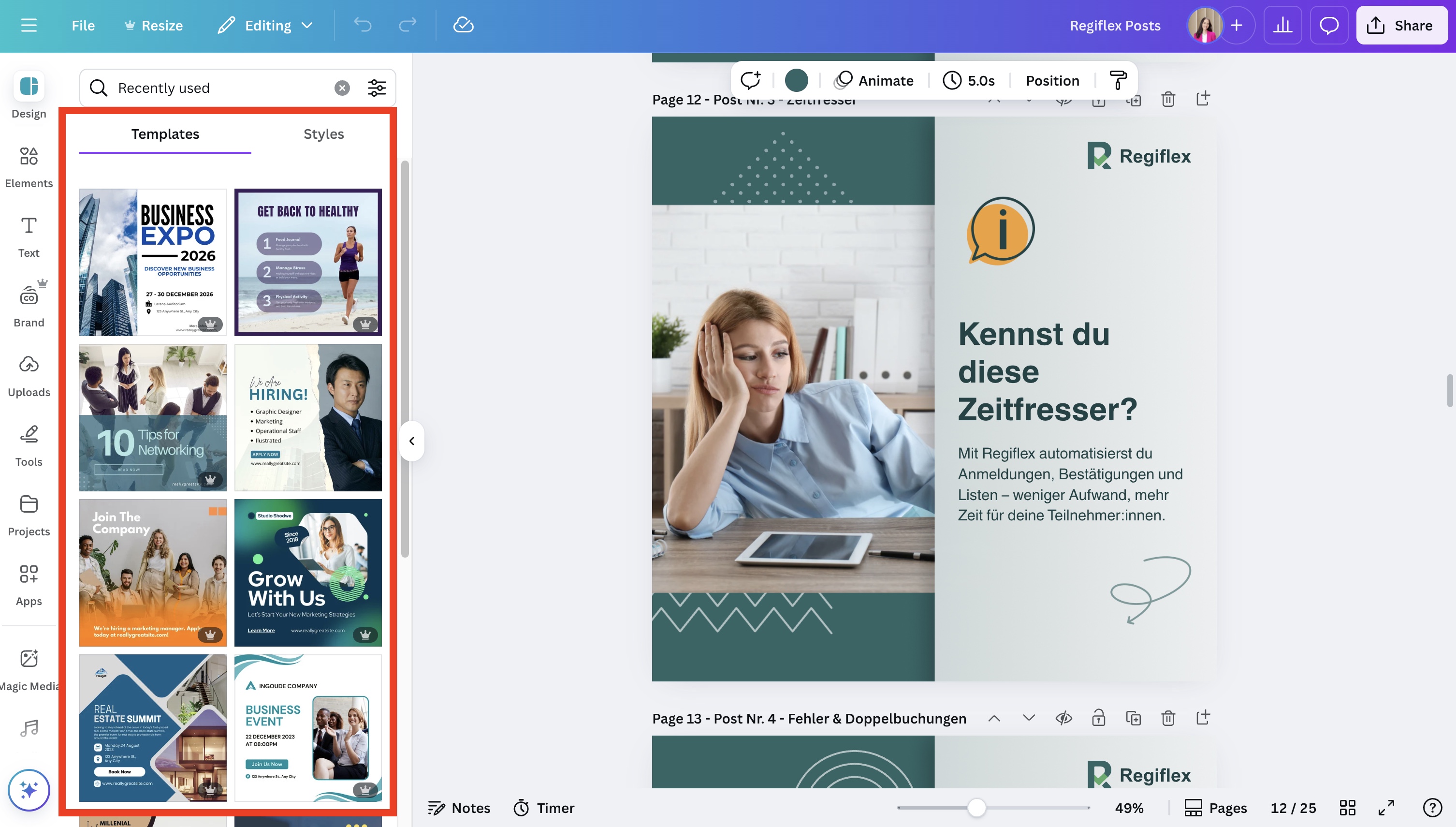The width and height of the screenshot is (1456, 827).
Task: Click the Share button
Action: pos(1401,25)
